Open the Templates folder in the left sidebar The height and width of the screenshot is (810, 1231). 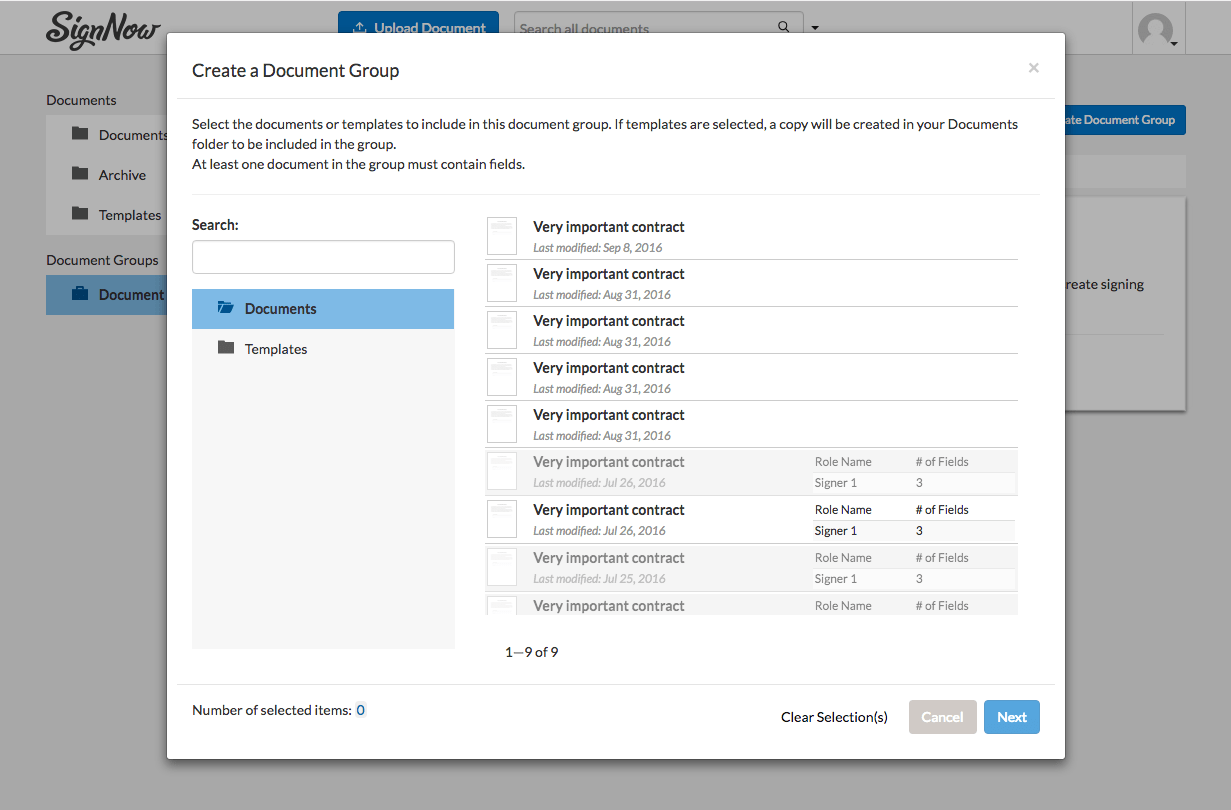(x=130, y=214)
